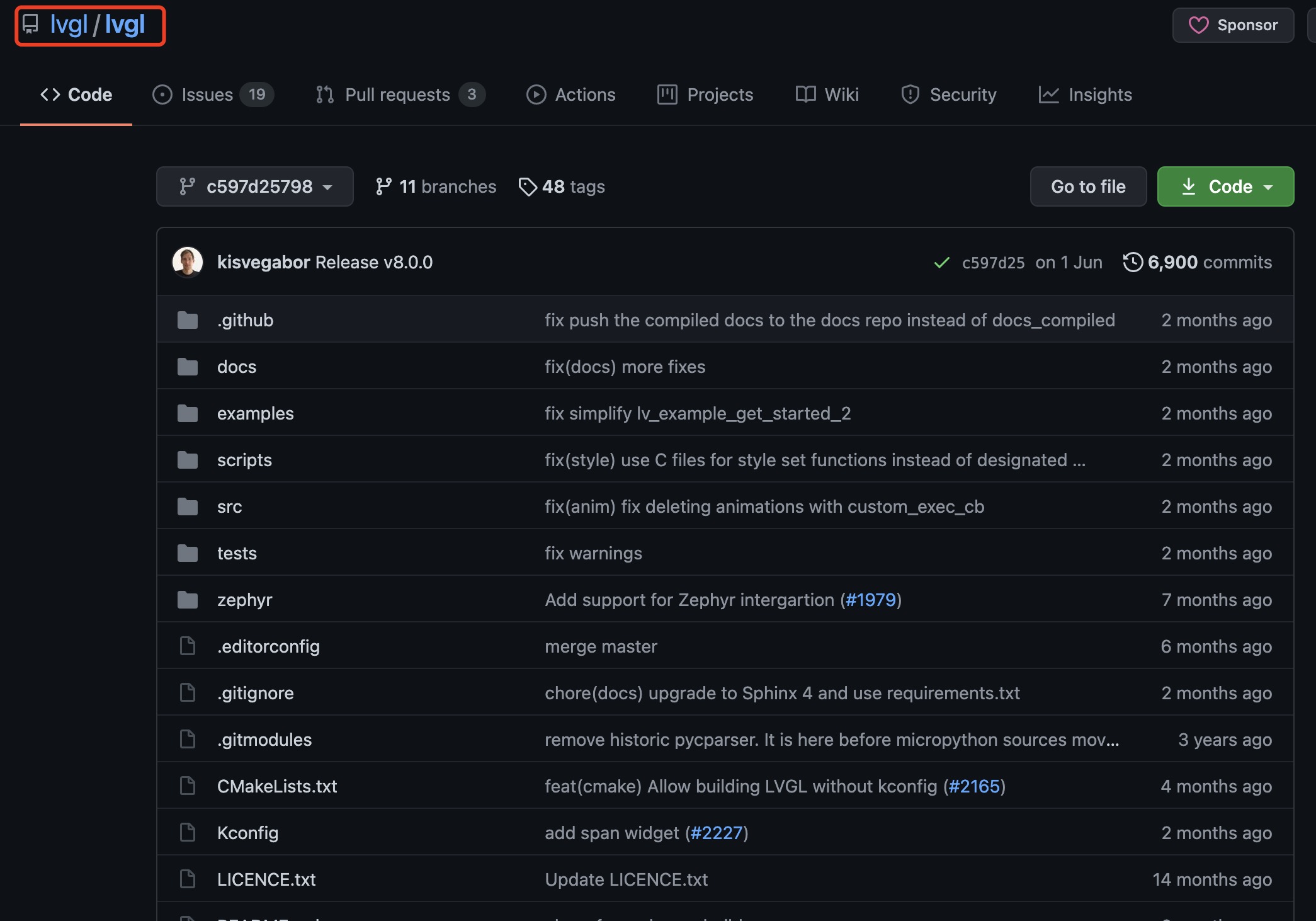The width and height of the screenshot is (1316, 921).
Task: View the 11 branches link
Action: click(x=436, y=186)
